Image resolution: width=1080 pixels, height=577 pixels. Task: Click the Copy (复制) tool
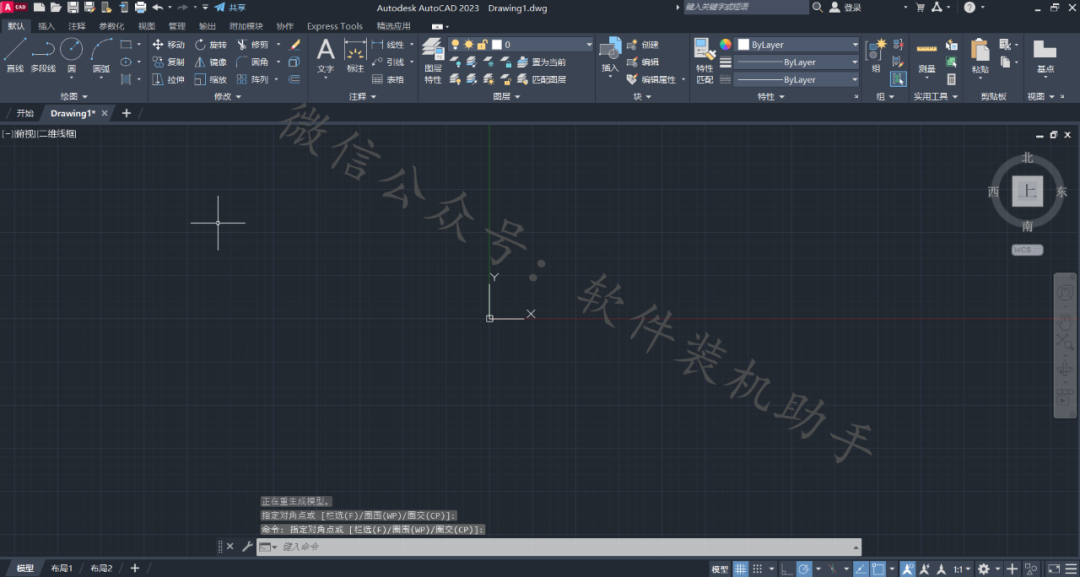point(168,62)
